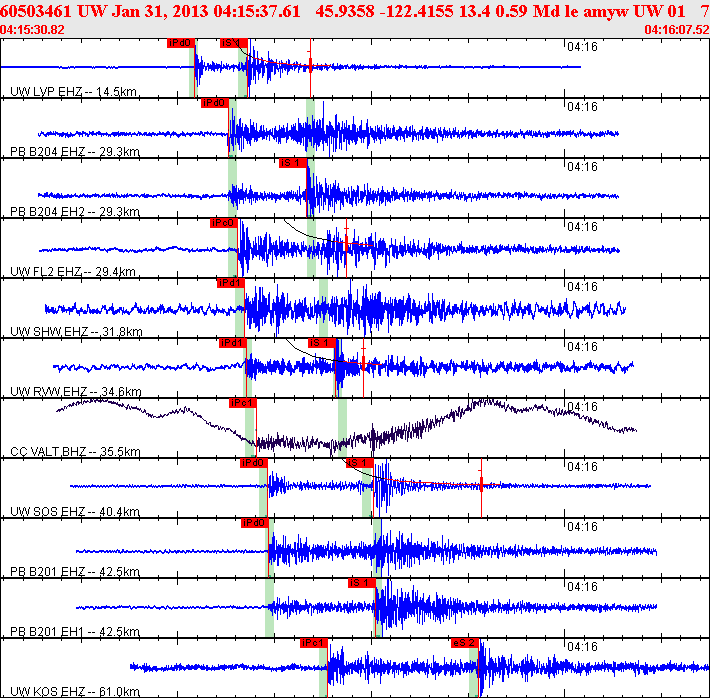Click the end time 04:16:07.52 in header
Viewport: 710px width, 698px height.
click(677, 30)
